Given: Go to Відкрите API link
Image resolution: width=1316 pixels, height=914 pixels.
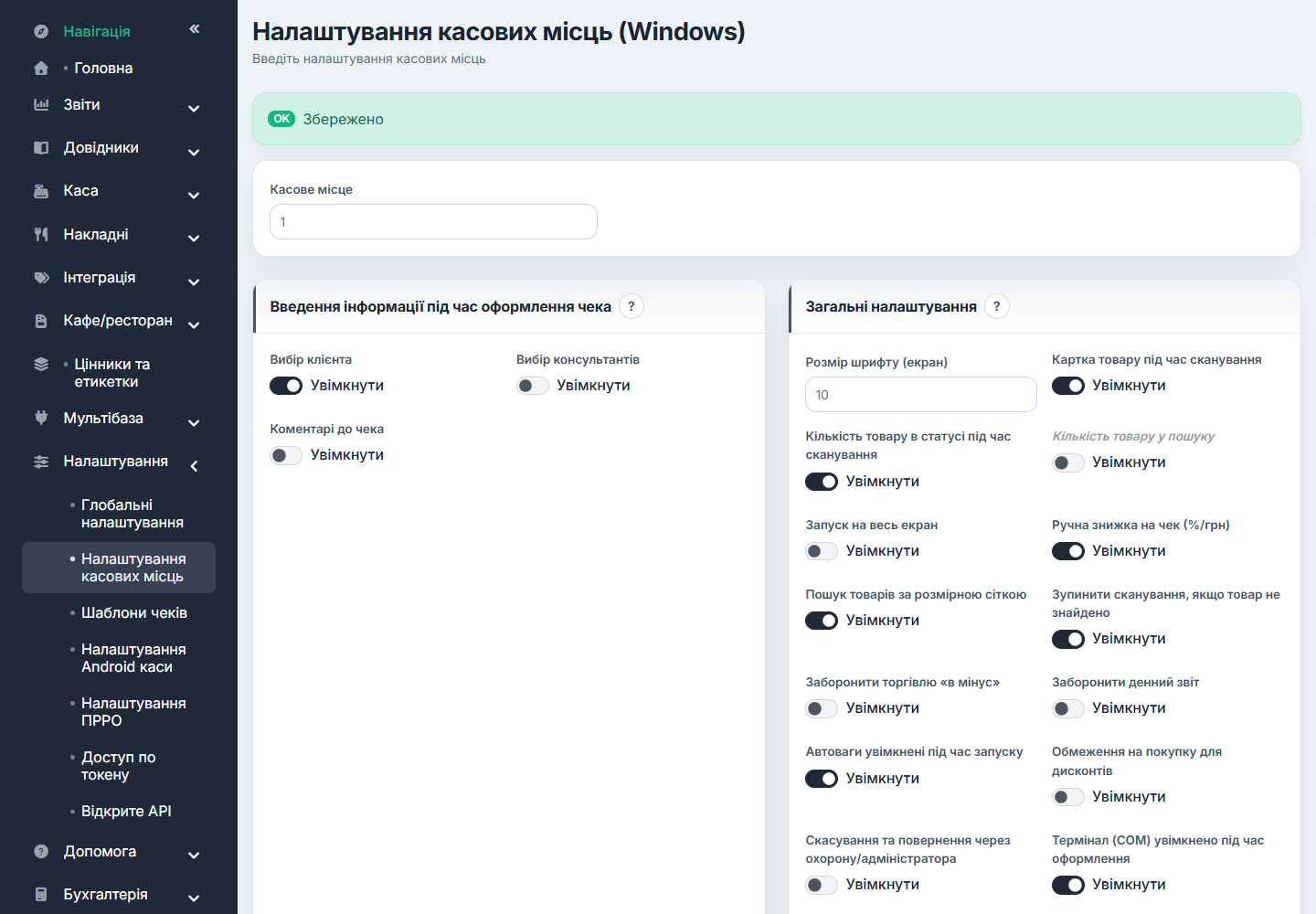Looking at the screenshot, I should pyautogui.click(x=126, y=812).
